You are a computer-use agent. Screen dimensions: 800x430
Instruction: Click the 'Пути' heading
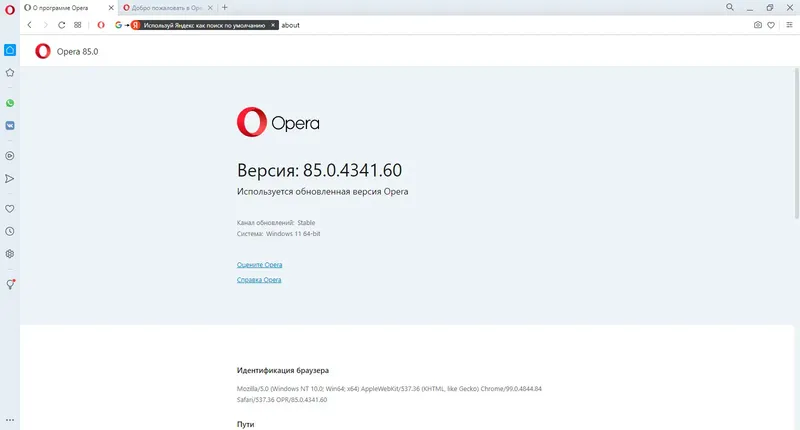pos(245,424)
